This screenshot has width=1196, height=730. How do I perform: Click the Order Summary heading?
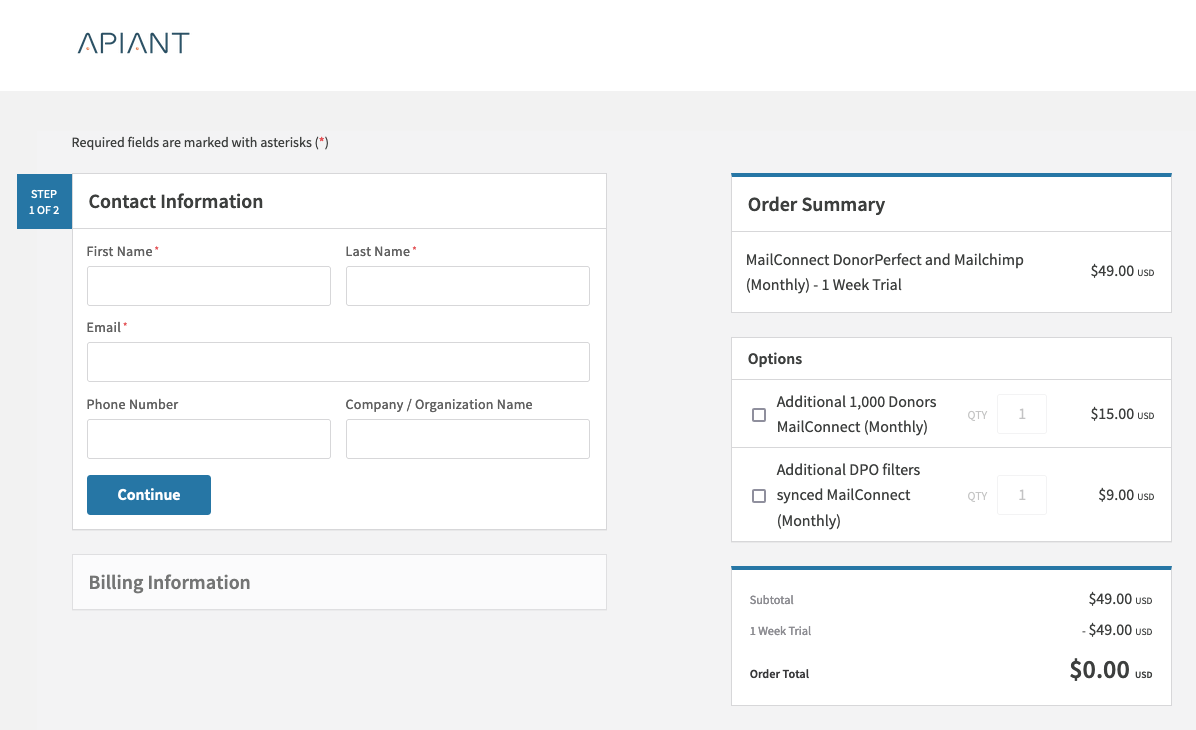(816, 205)
